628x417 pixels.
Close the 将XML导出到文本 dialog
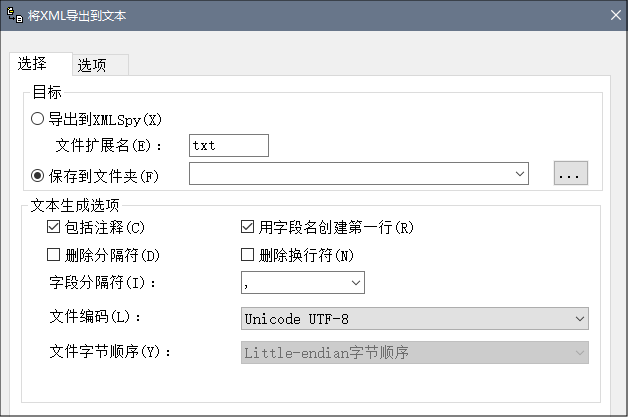(616, 15)
